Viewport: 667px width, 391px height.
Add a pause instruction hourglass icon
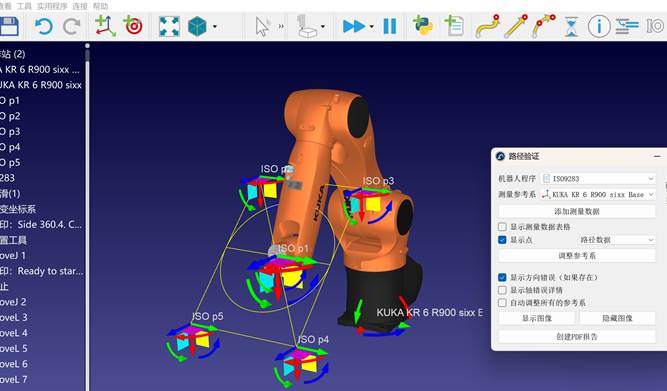pyautogui.click(x=571, y=26)
